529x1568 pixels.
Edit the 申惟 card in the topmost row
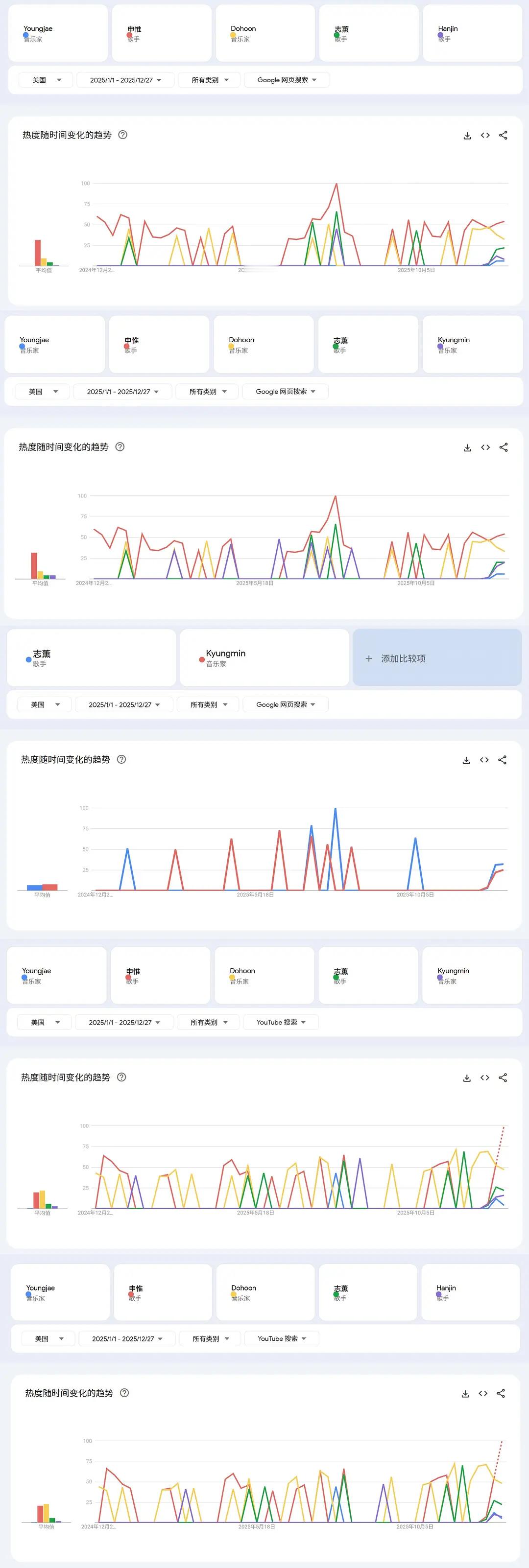[162, 33]
